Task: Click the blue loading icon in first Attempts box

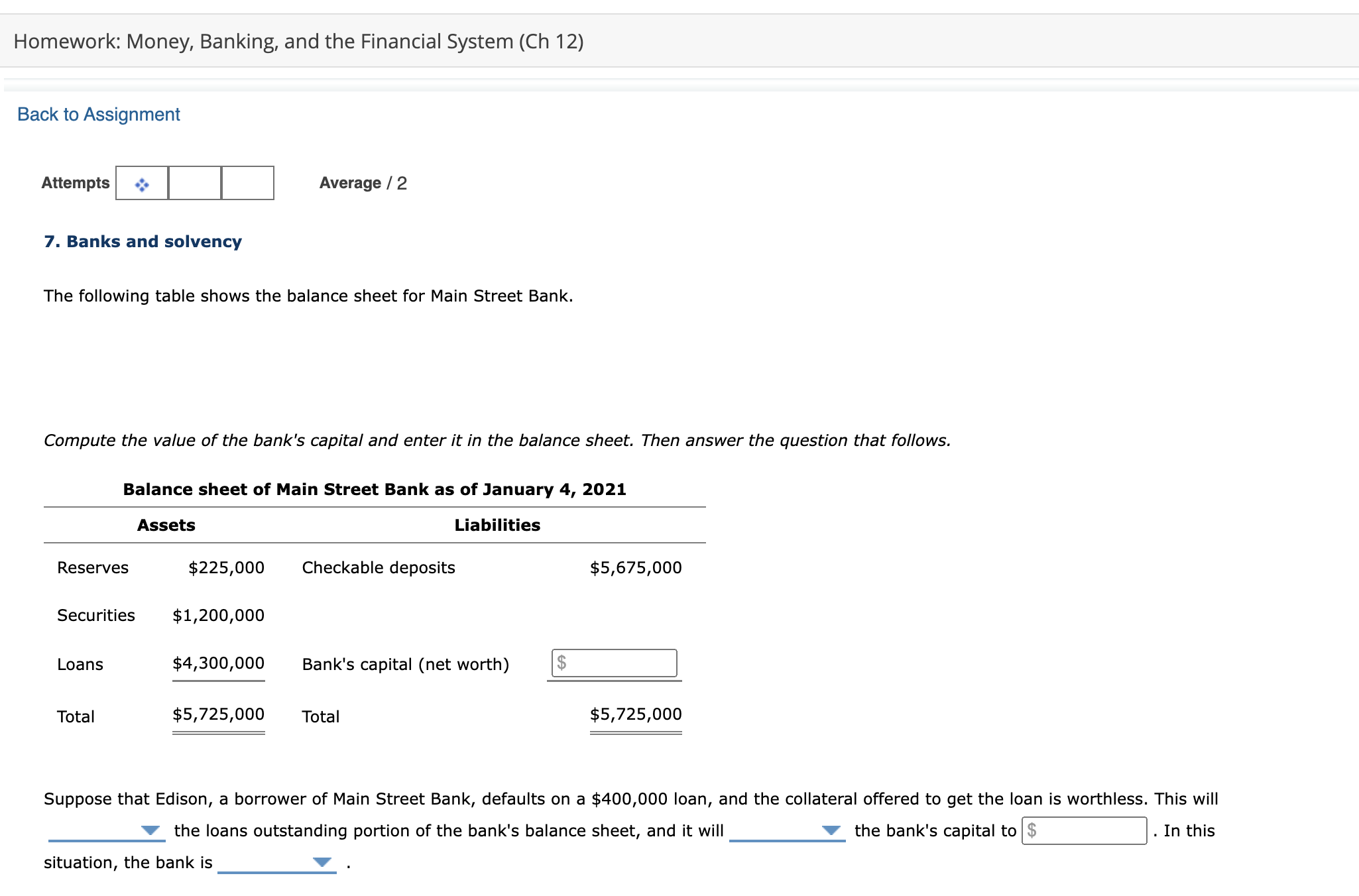Action: [x=141, y=183]
